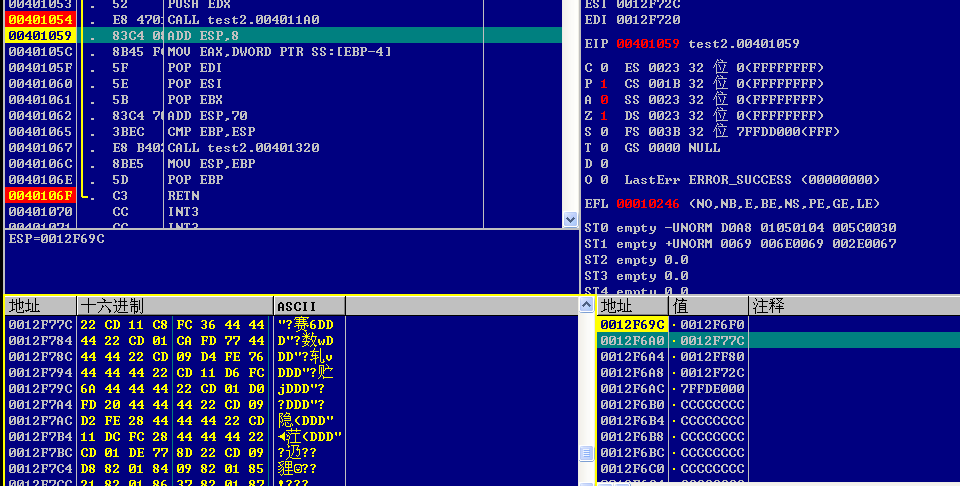
Task: Select EFL flags value 00010246
Action: [648, 203]
